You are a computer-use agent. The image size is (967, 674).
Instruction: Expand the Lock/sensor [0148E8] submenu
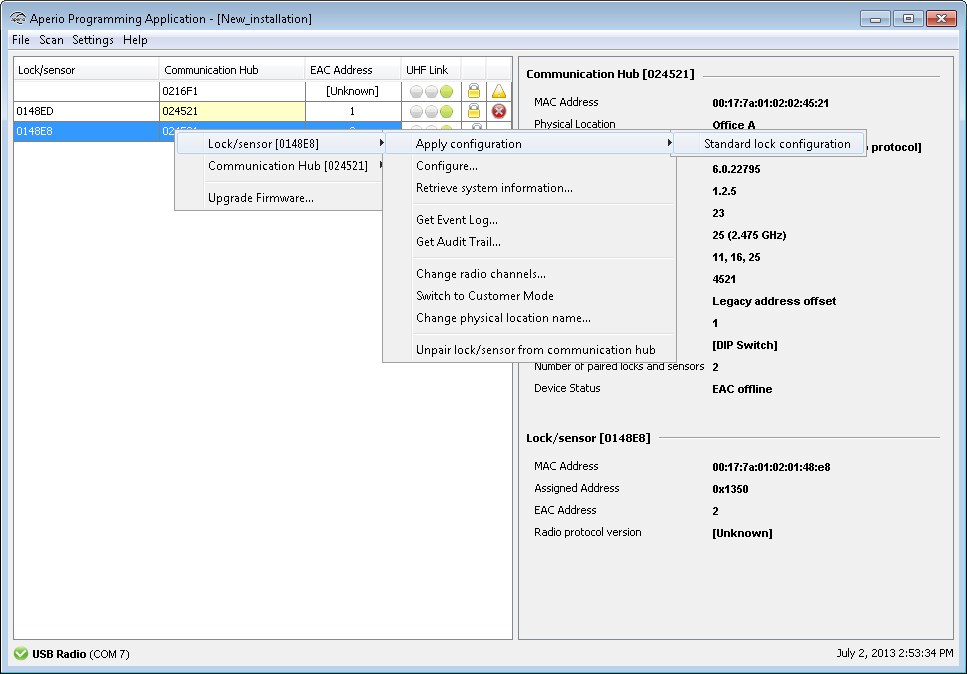[281, 144]
